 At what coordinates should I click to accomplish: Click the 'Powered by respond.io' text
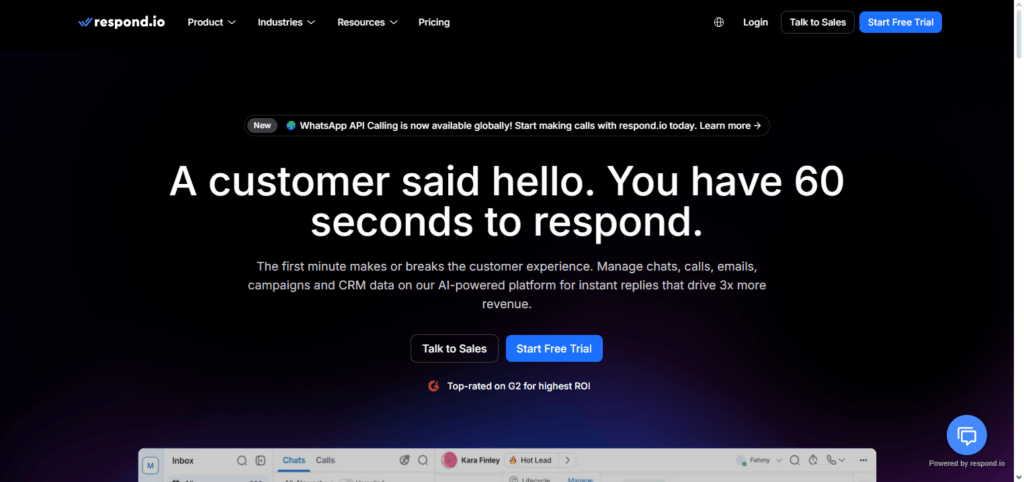click(x=967, y=464)
